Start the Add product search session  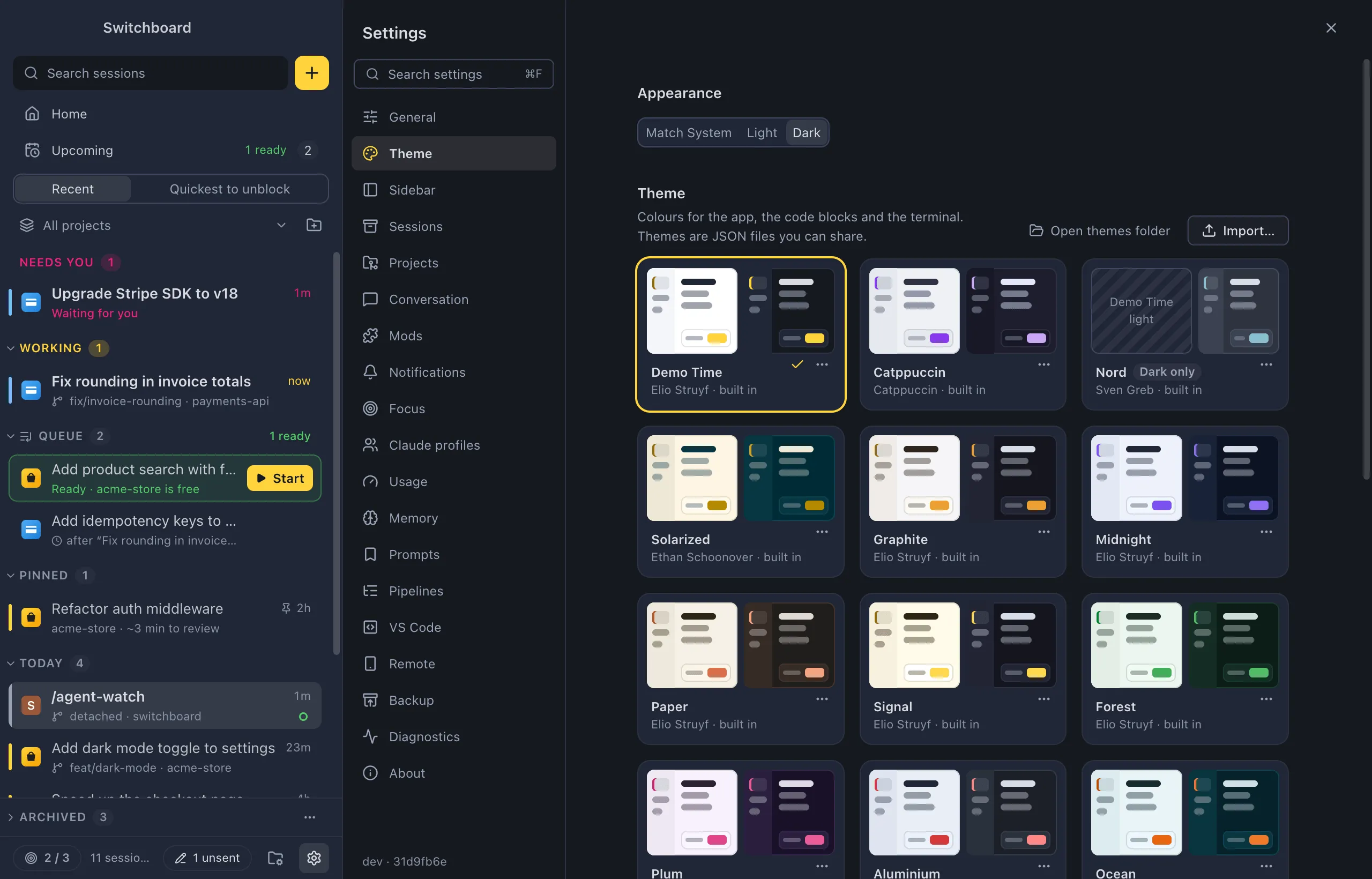click(280, 478)
